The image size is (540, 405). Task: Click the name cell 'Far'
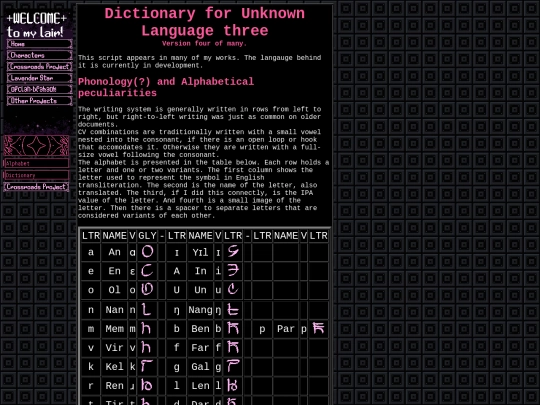tap(200, 348)
